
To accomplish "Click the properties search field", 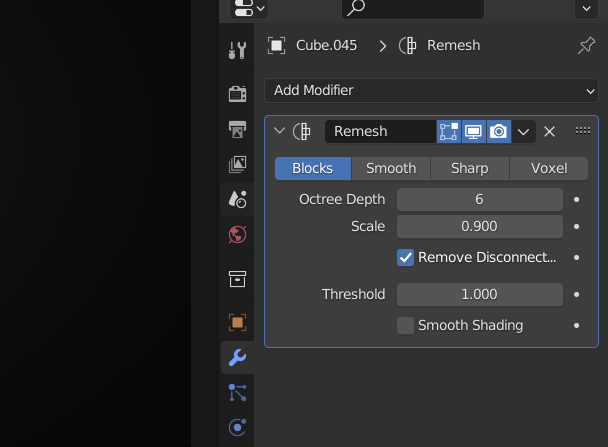I will [413, 8].
